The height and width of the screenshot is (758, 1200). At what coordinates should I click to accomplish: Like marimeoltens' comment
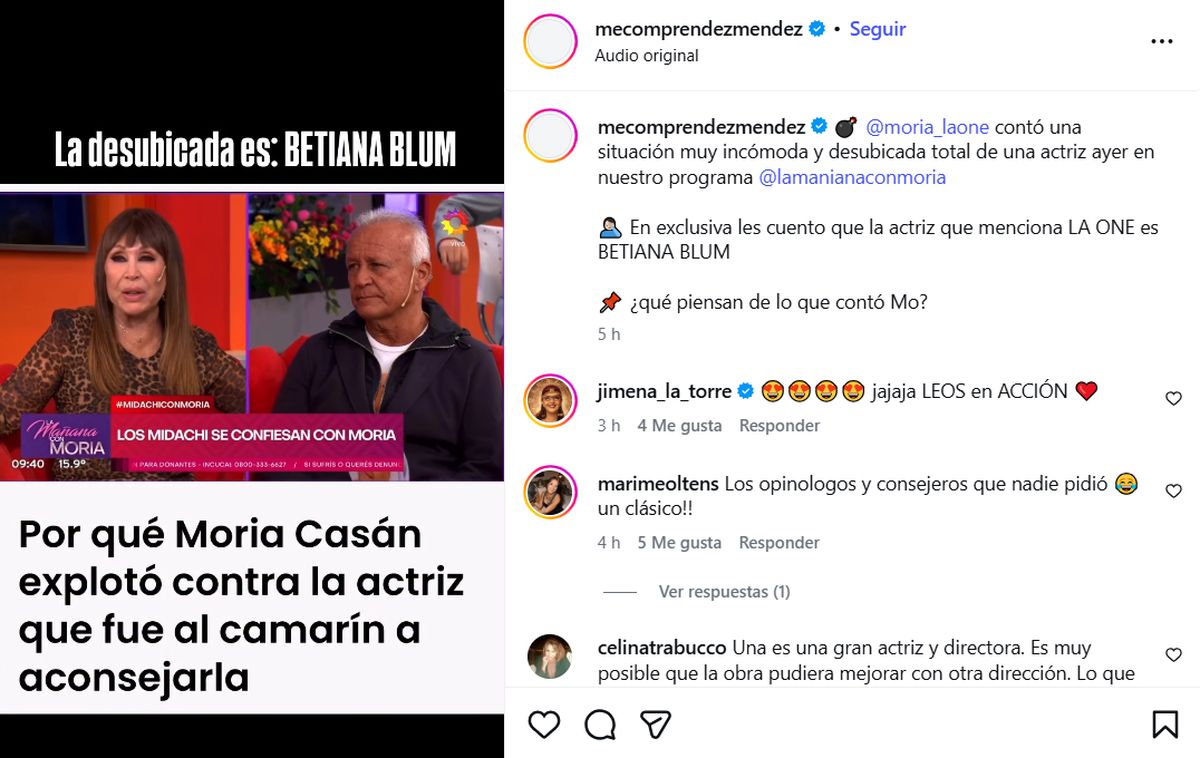(x=1174, y=491)
